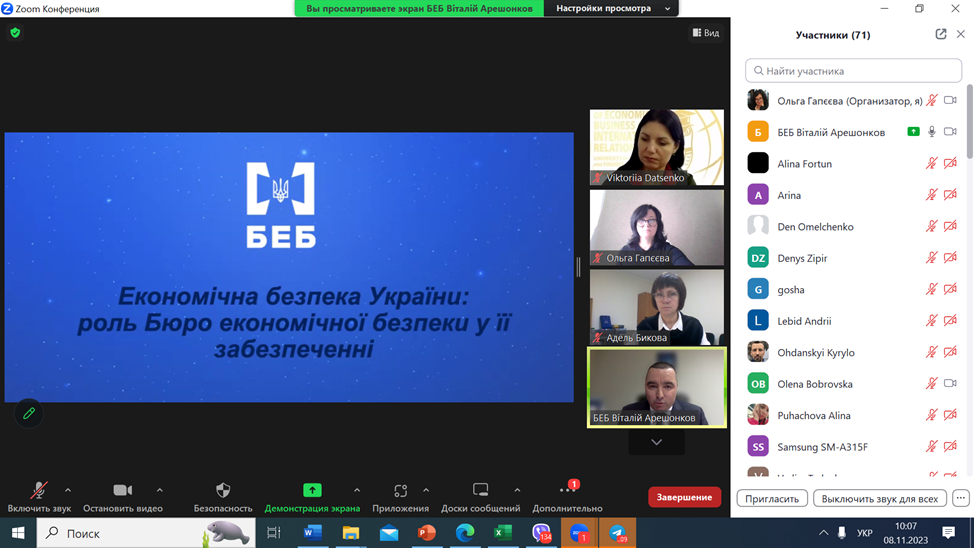Click Пригласить button
The width and height of the screenshot is (974, 548).
tap(772, 498)
